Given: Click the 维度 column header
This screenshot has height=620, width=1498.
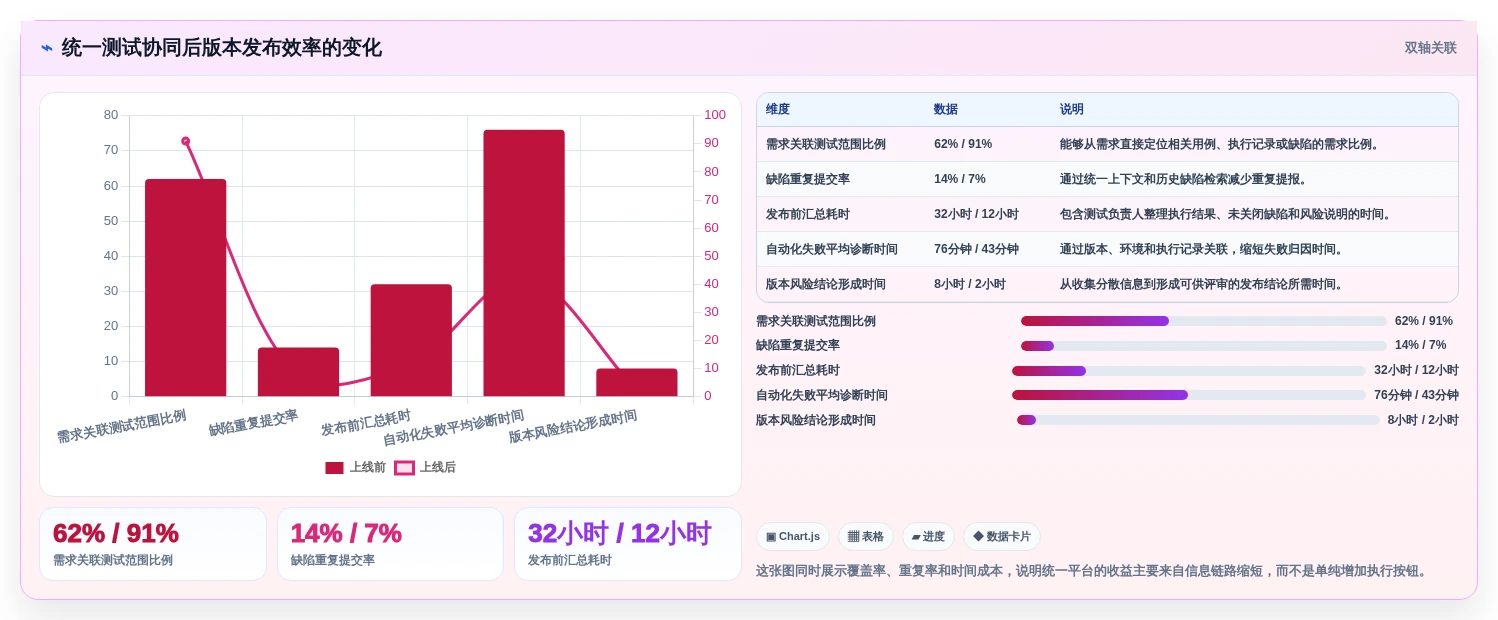Looking at the screenshot, I should [778, 110].
